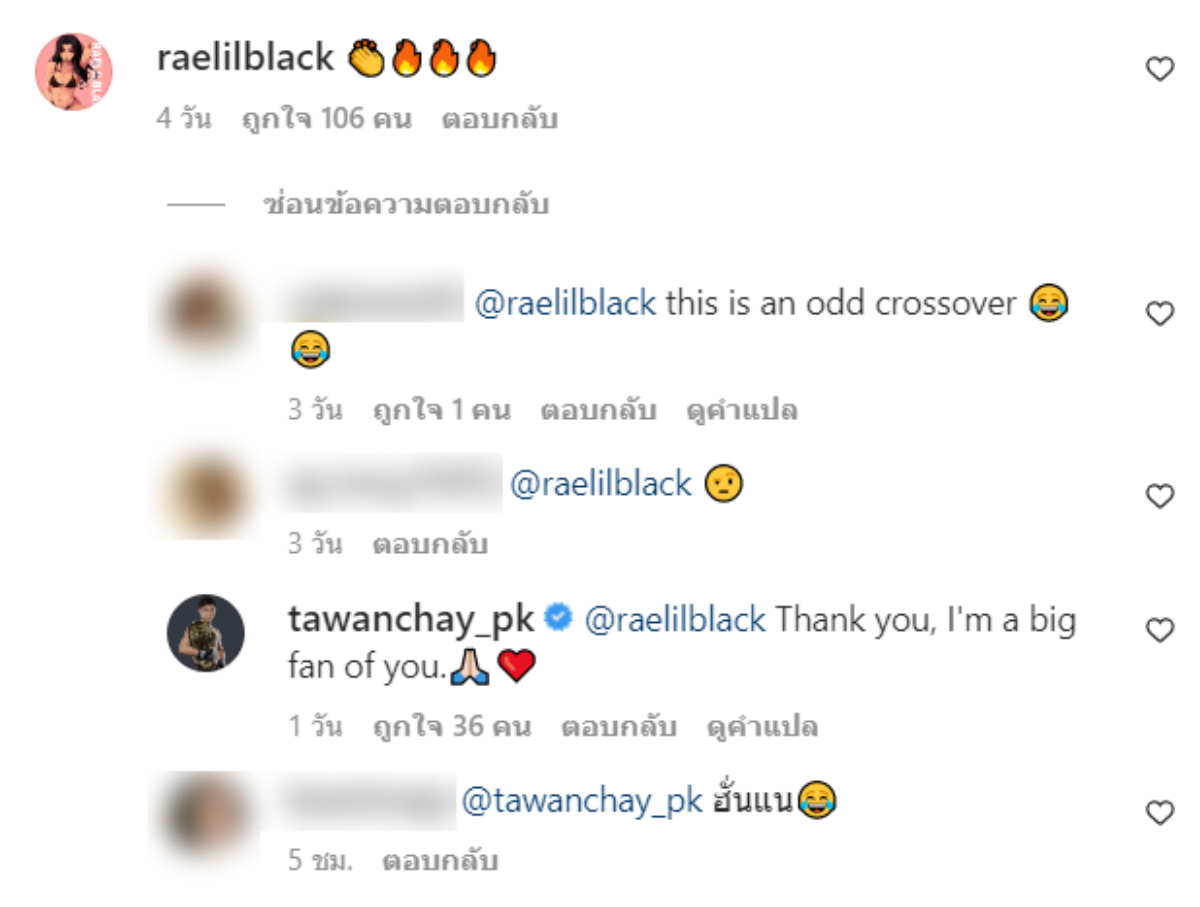Reply to the last 'ฮั่นแน' comment
The image size is (1200, 907).
tap(440, 860)
